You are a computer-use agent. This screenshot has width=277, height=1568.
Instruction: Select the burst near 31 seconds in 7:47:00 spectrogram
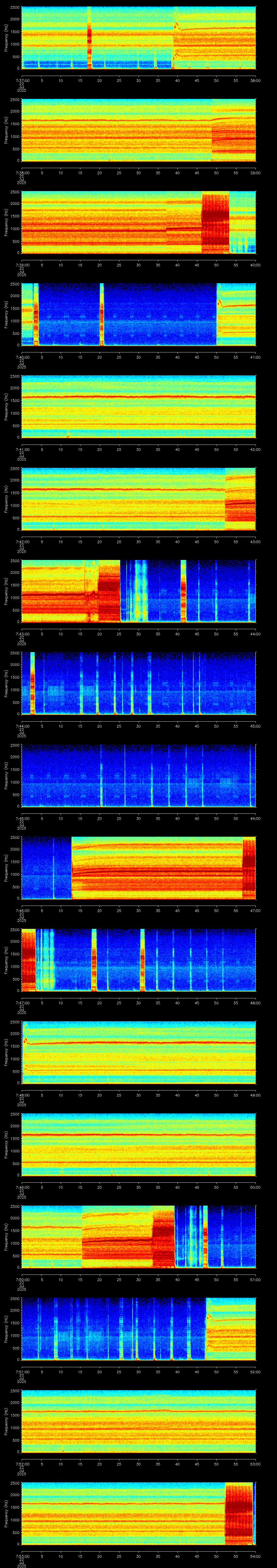tap(143, 960)
